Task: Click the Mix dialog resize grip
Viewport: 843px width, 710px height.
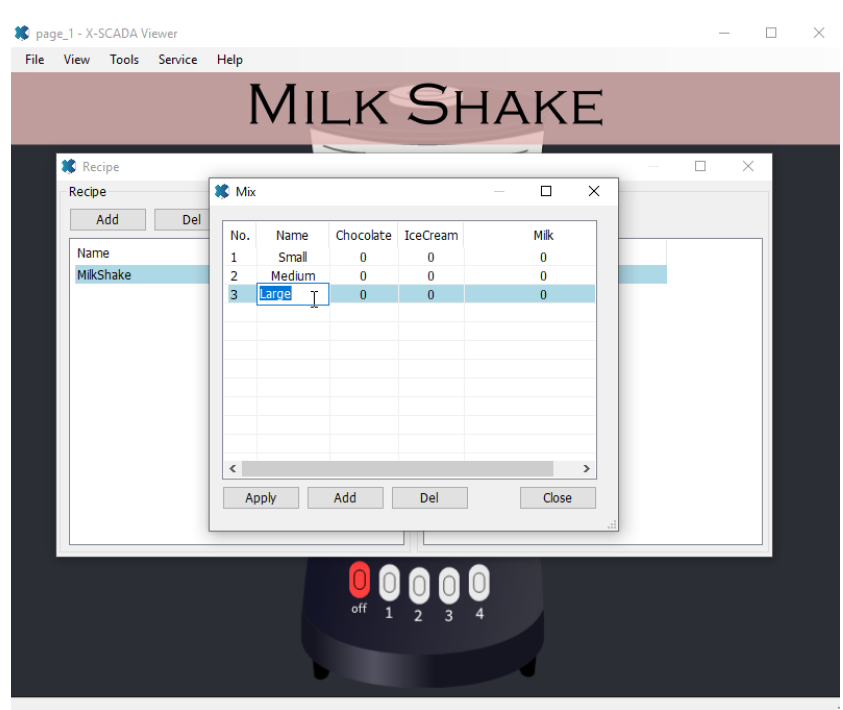Action: (612, 525)
